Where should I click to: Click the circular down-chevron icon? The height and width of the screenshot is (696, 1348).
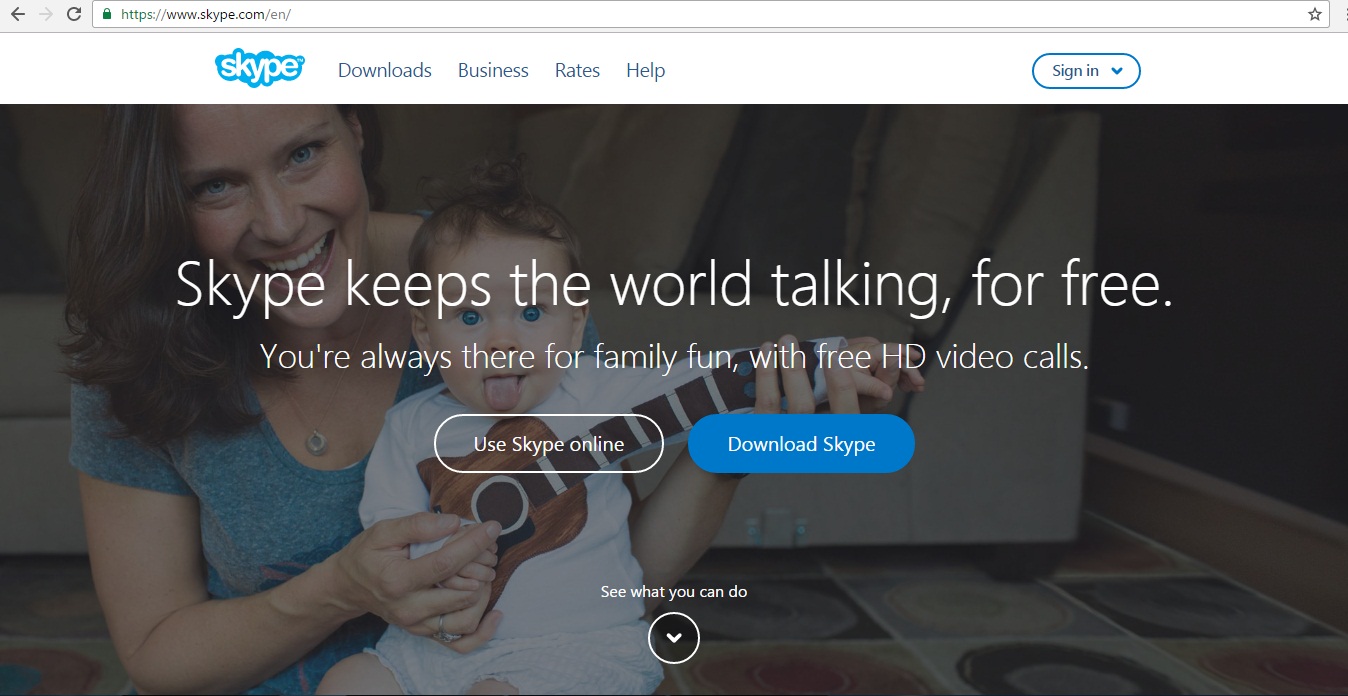click(x=674, y=637)
